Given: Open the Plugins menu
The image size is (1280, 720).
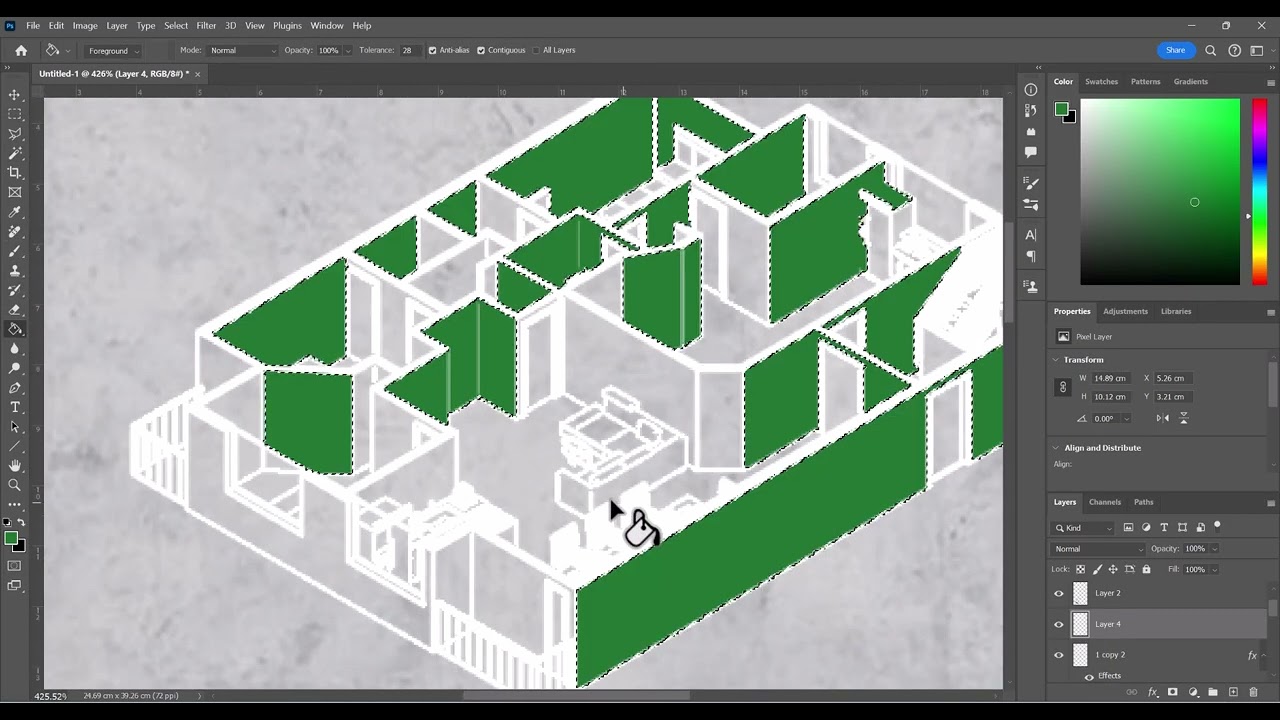Looking at the screenshot, I should pyautogui.click(x=287, y=25).
